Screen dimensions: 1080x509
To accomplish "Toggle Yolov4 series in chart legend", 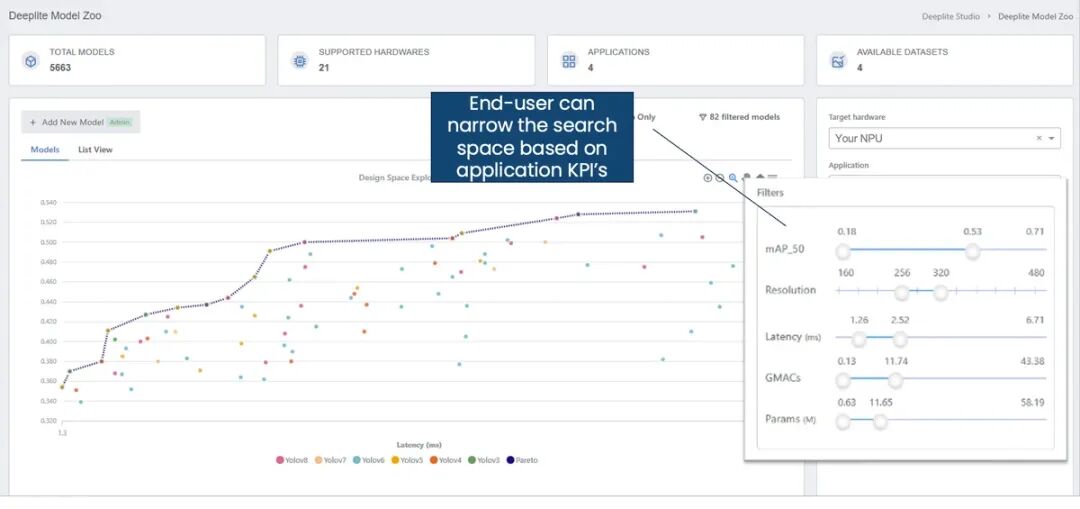I will (x=445, y=460).
